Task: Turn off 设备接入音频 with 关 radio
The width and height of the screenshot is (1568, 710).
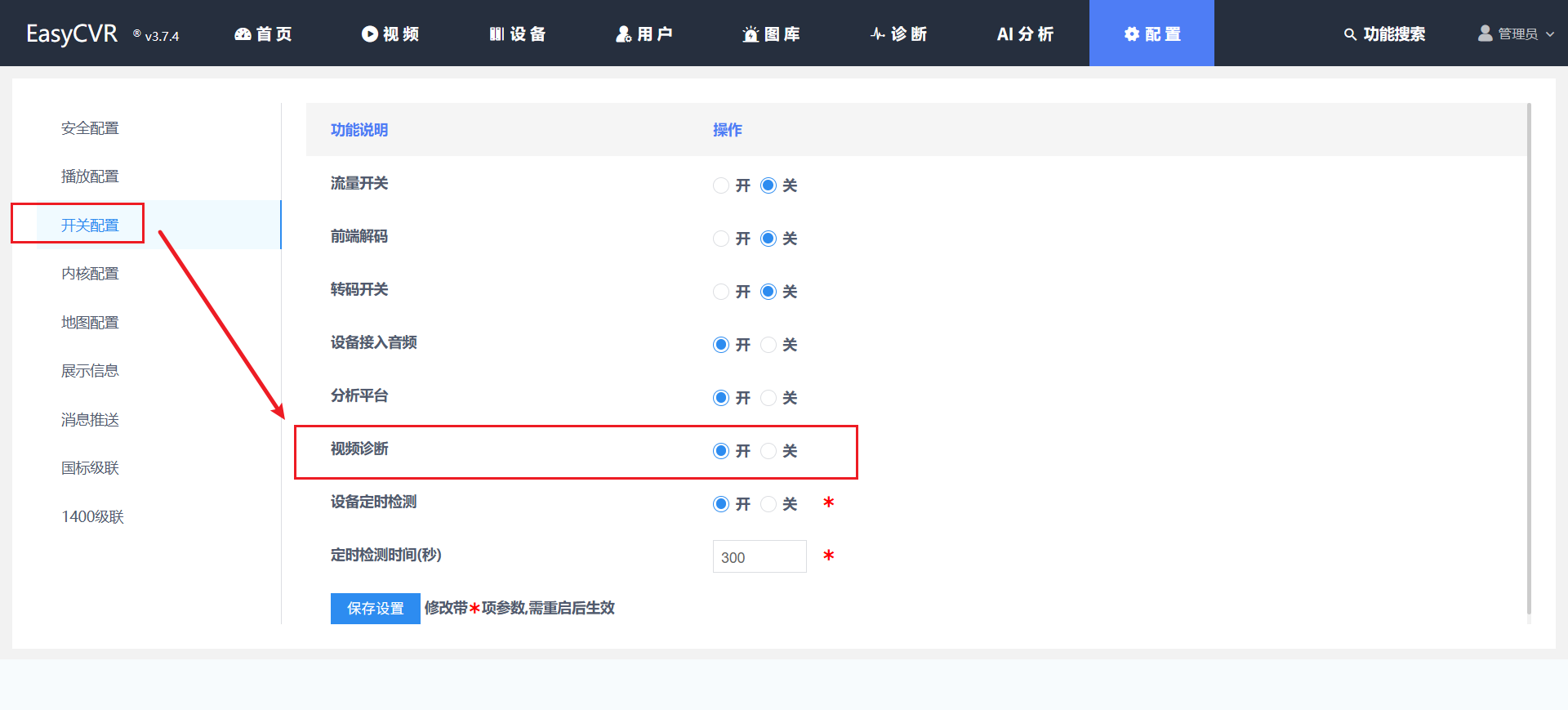Action: click(768, 345)
